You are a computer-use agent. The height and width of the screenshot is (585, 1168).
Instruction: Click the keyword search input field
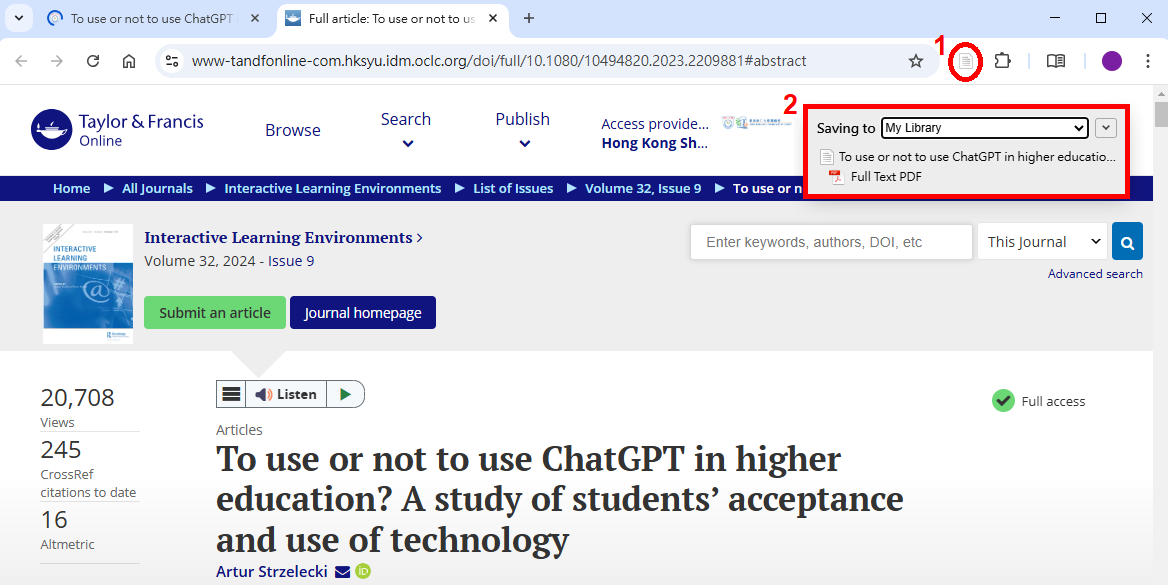point(831,242)
